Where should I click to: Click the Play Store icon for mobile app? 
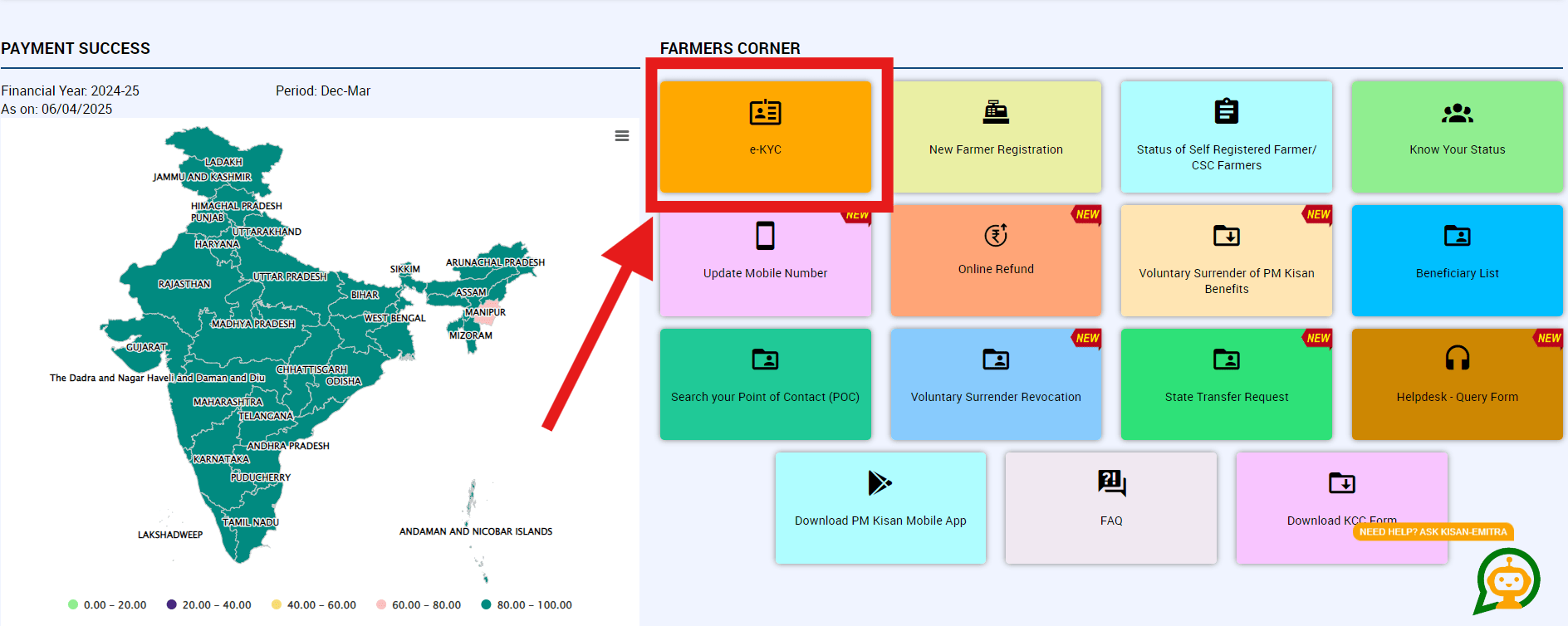[880, 482]
